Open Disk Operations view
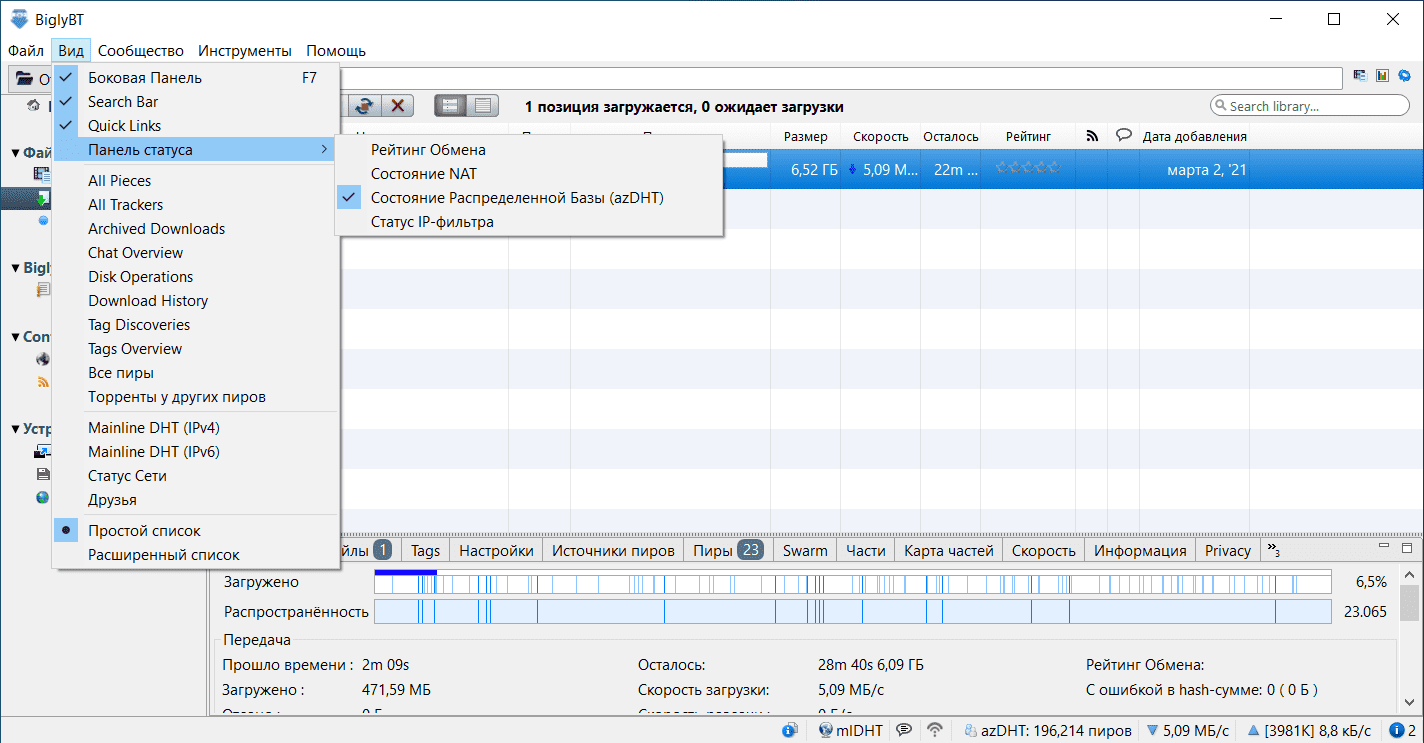Image resolution: width=1424 pixels, height=743 pixels. 196,276
